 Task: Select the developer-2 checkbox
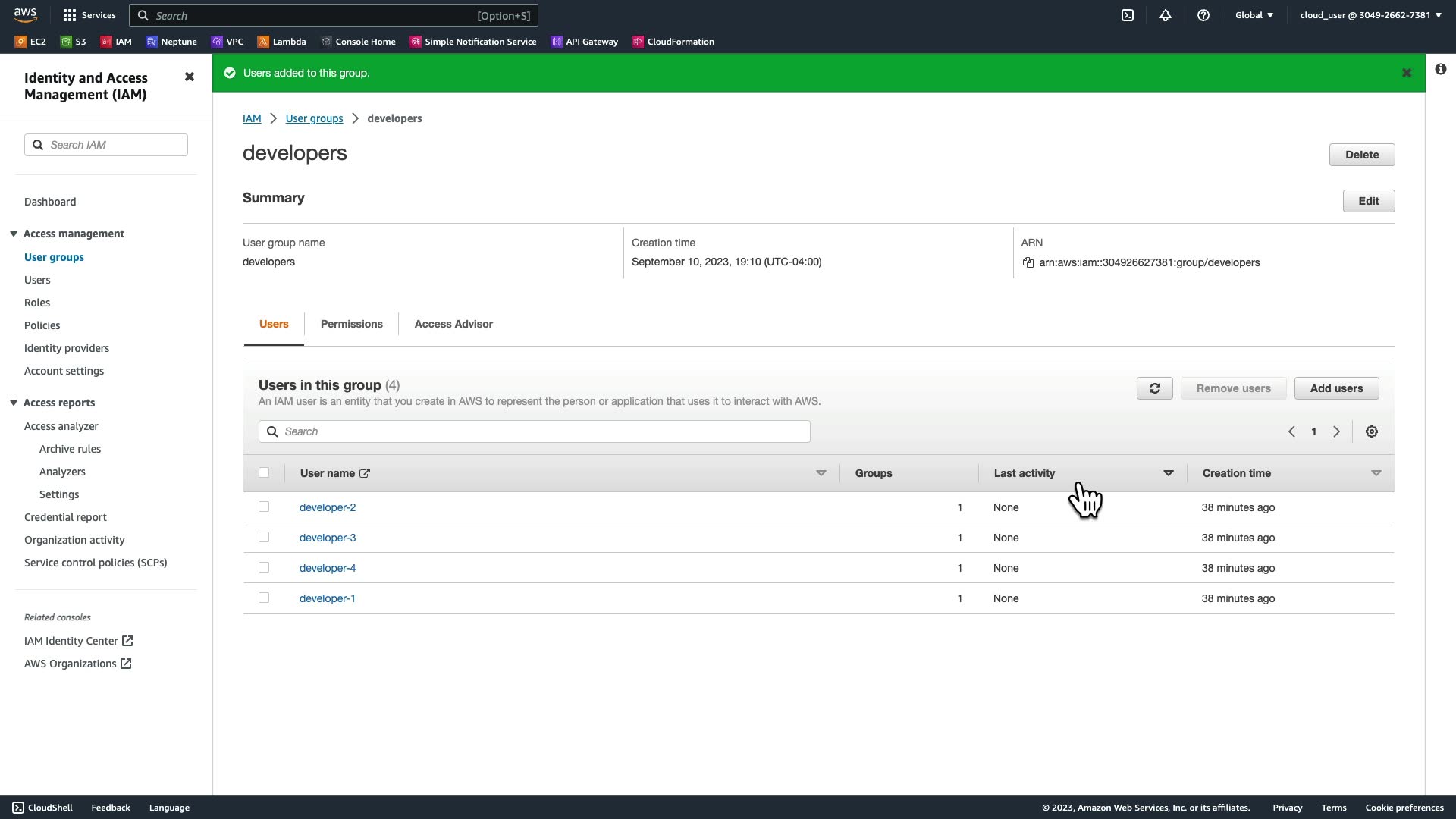pyautogui.click(x=264, y=507)
